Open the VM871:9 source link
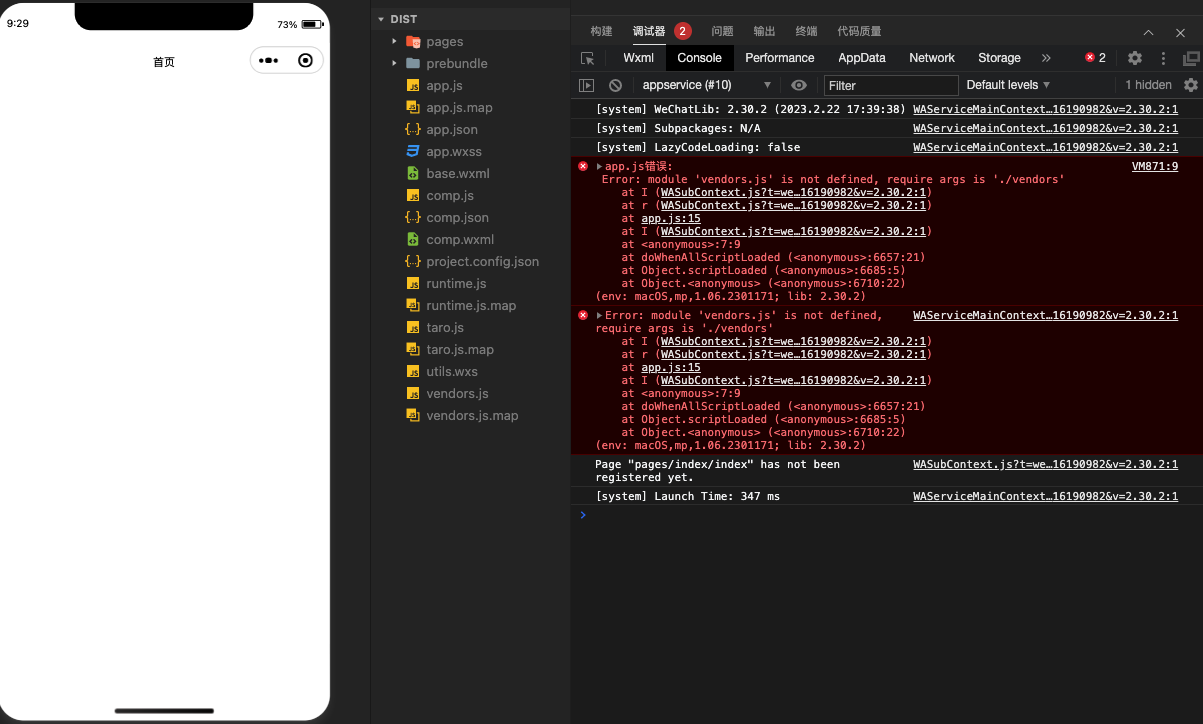The width and height of the screenshot is (1203, 724). click(x=1155, y=166)
